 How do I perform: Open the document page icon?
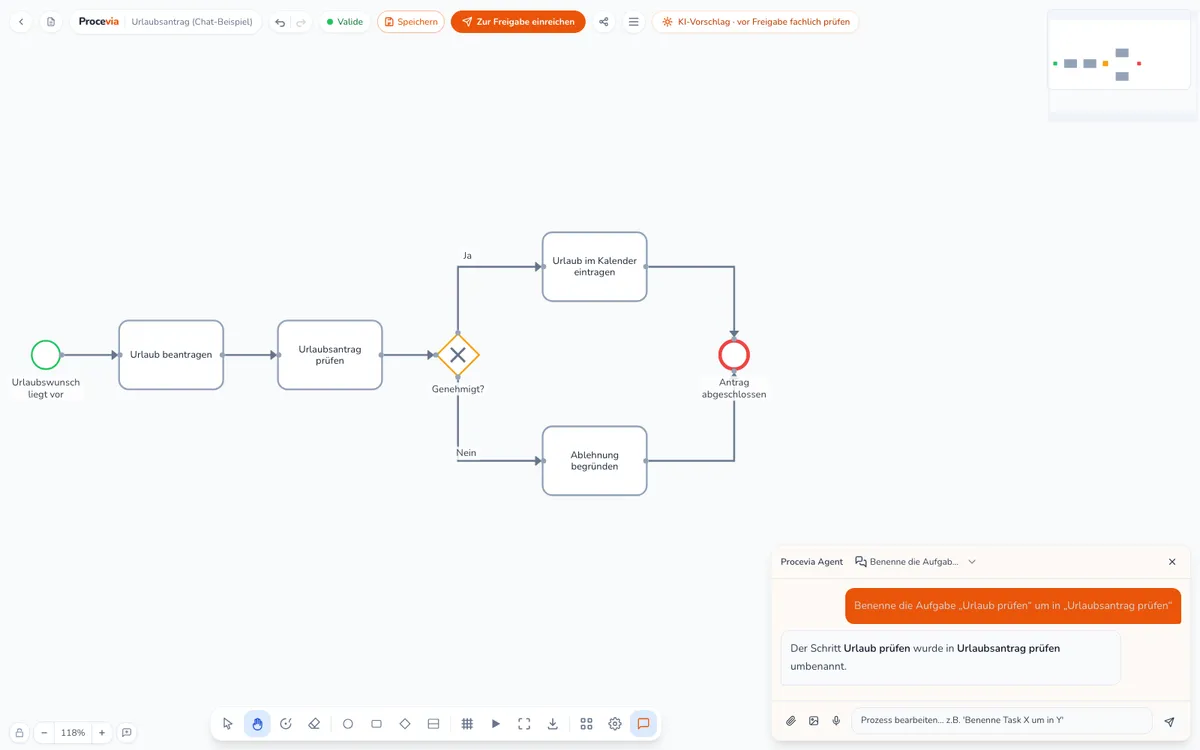tap(51, 22)
